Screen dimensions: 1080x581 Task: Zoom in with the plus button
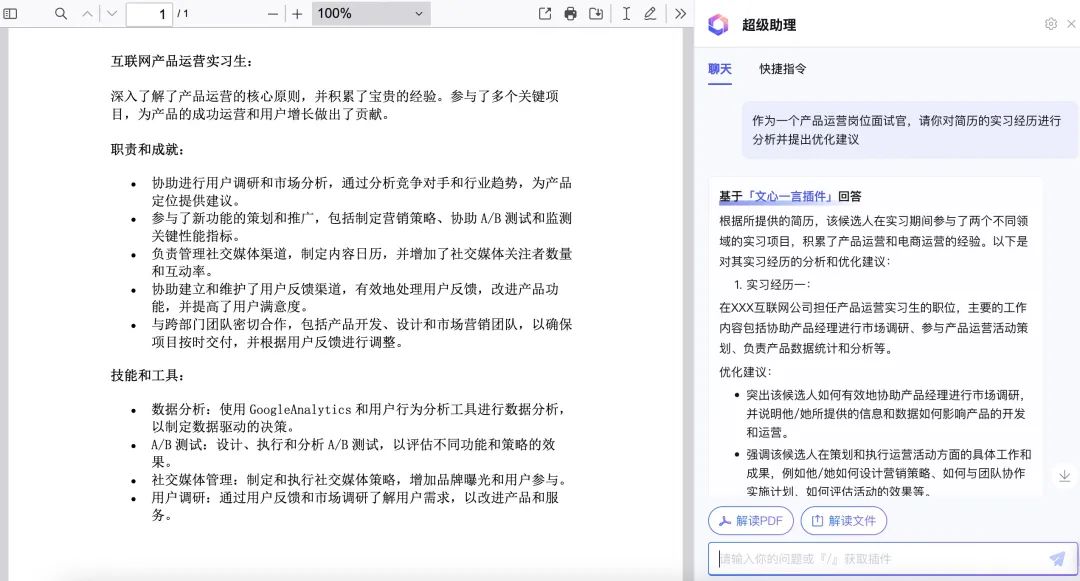(297, 14)
